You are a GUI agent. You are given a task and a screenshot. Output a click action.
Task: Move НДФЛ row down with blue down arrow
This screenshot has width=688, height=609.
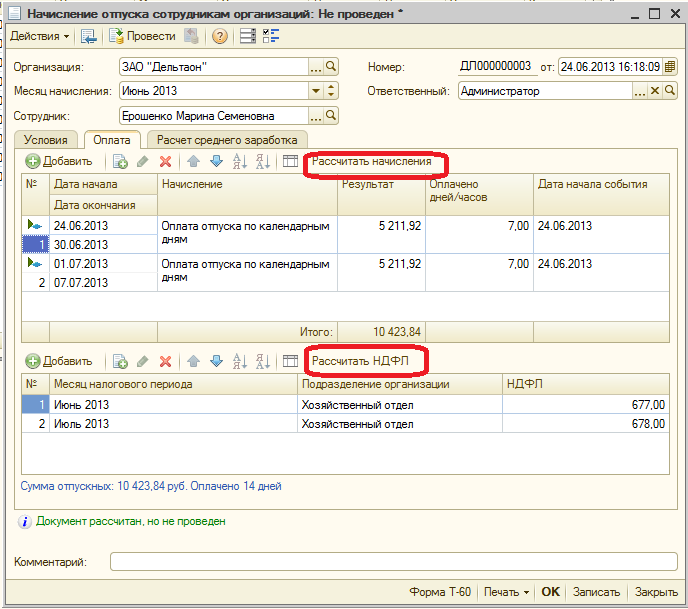pos(216,361)
